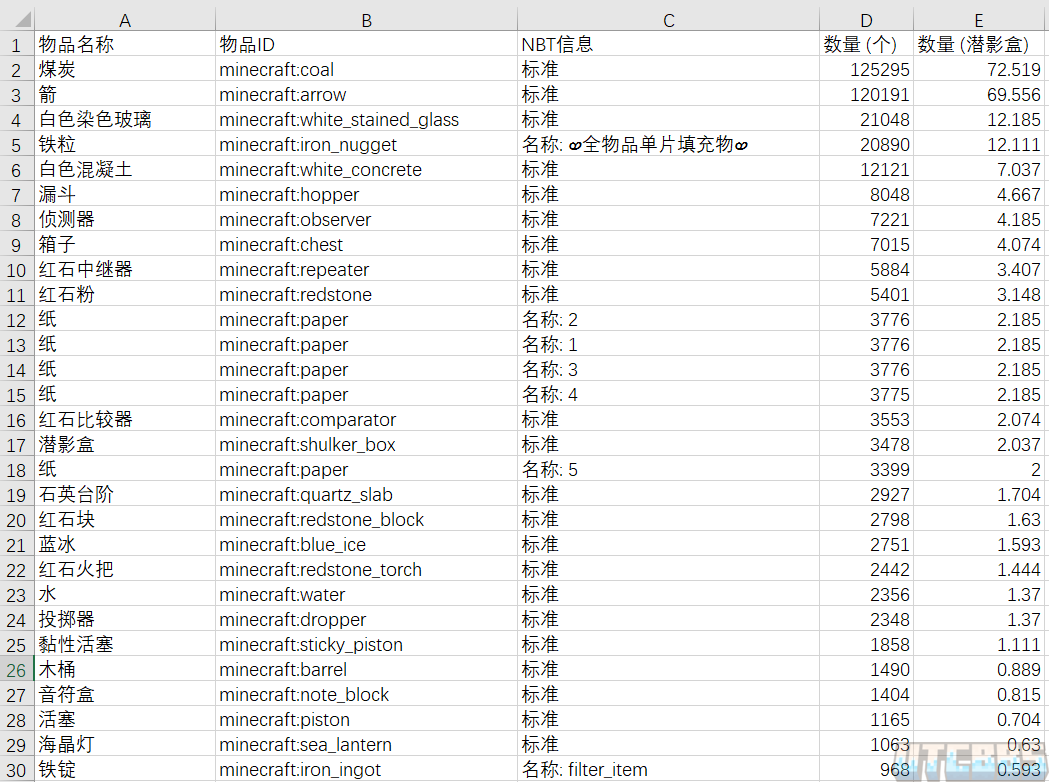The width and height of the screenshot is (1049, 782).
Task: Select column E header
Action: [979, 20]
